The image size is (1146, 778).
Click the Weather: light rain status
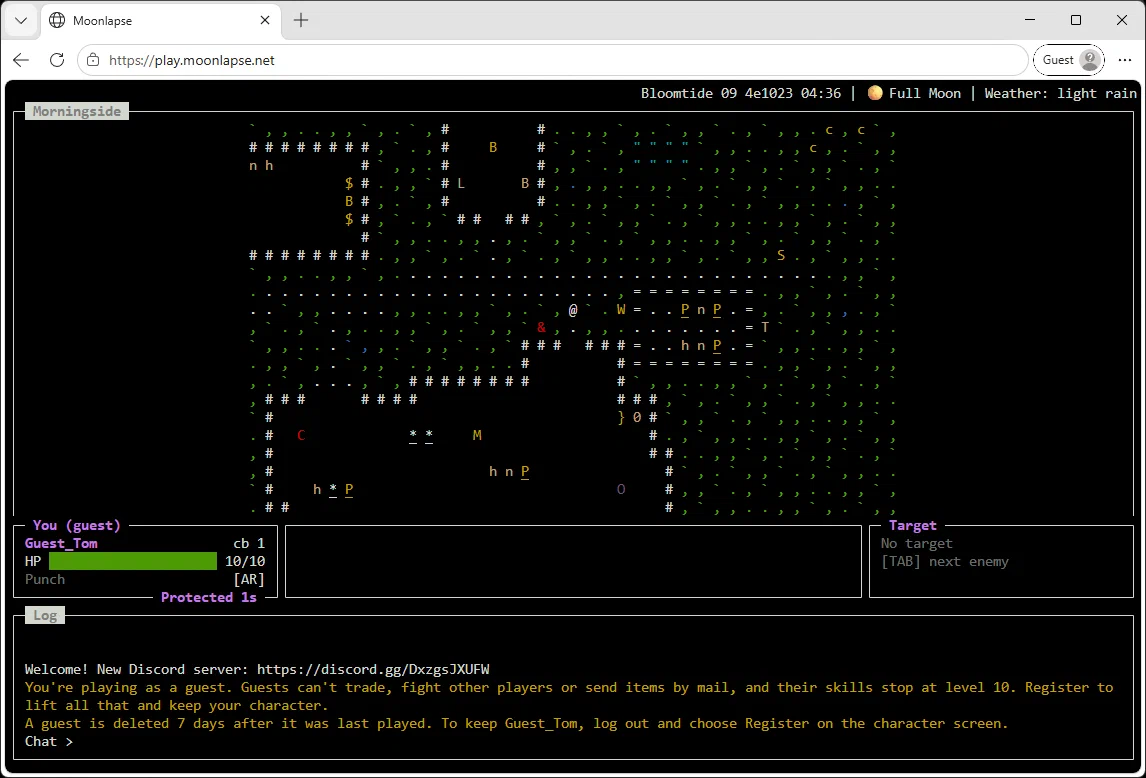pyautogui.click(x=1060, y=93)
